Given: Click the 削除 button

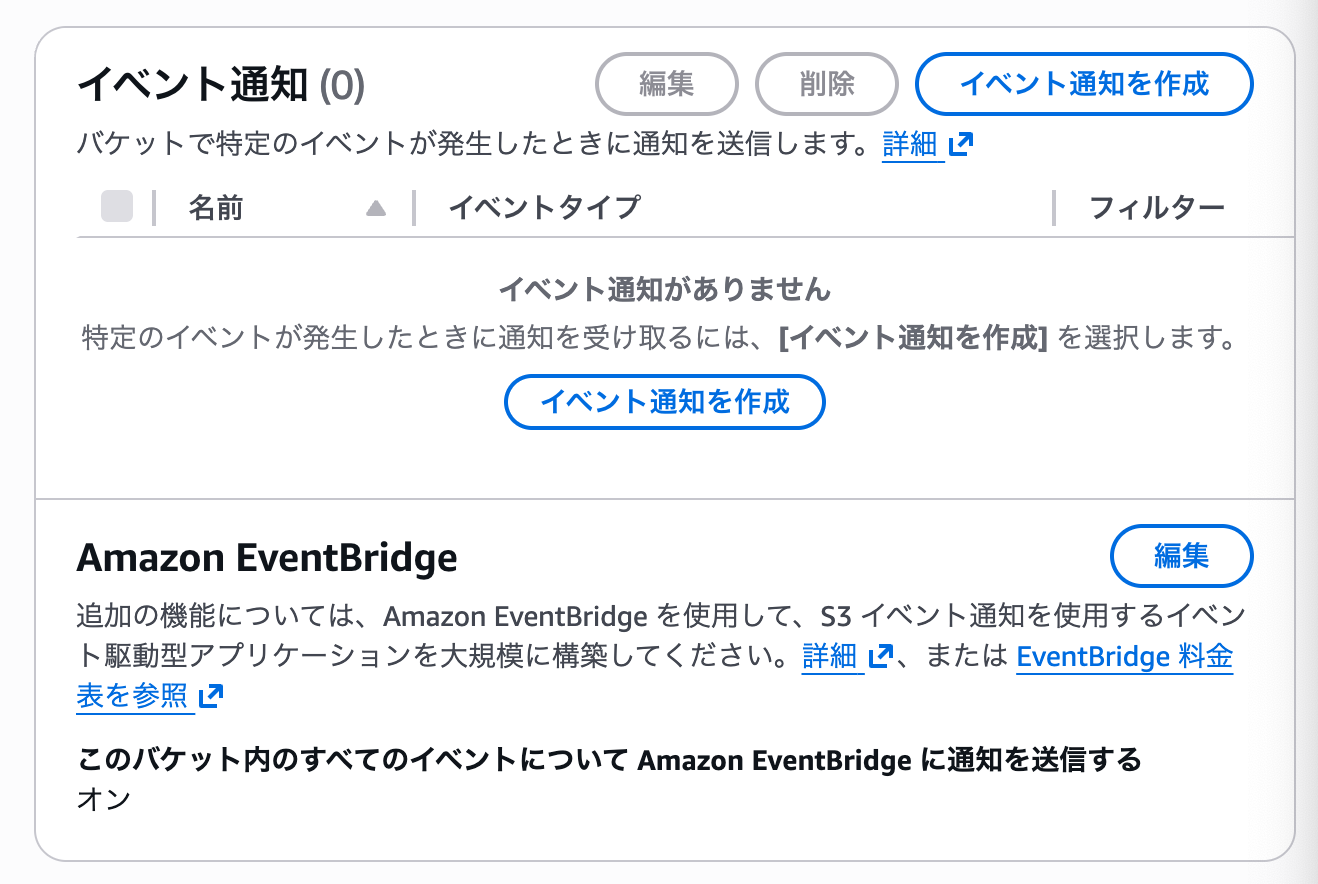Looking at the screenshot, I should tap(827, 84).
